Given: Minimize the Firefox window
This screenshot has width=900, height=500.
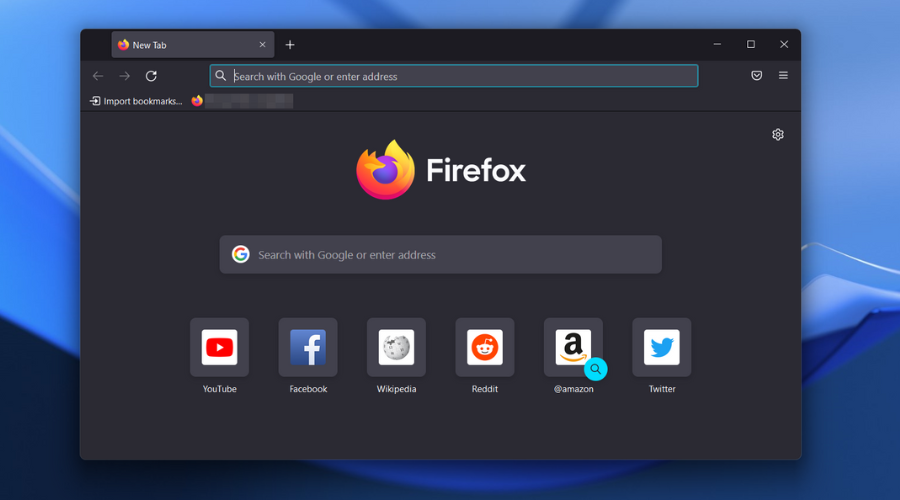Looking at the screenshot, I should click(717, 44).
